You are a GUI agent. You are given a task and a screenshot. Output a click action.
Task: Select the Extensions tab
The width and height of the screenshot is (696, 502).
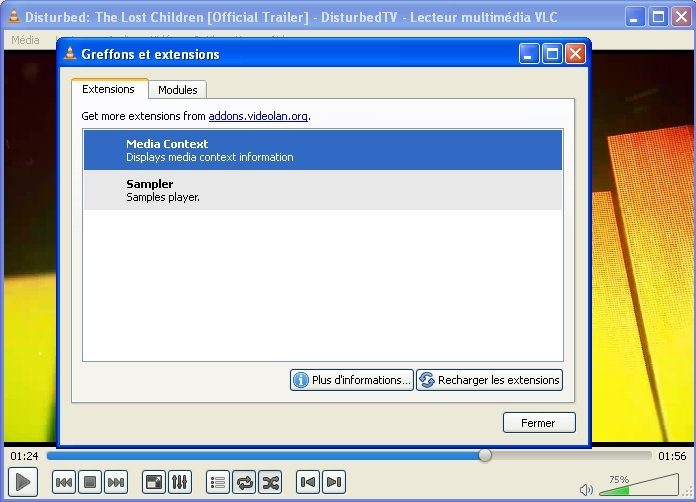click(x=109, y=89)
